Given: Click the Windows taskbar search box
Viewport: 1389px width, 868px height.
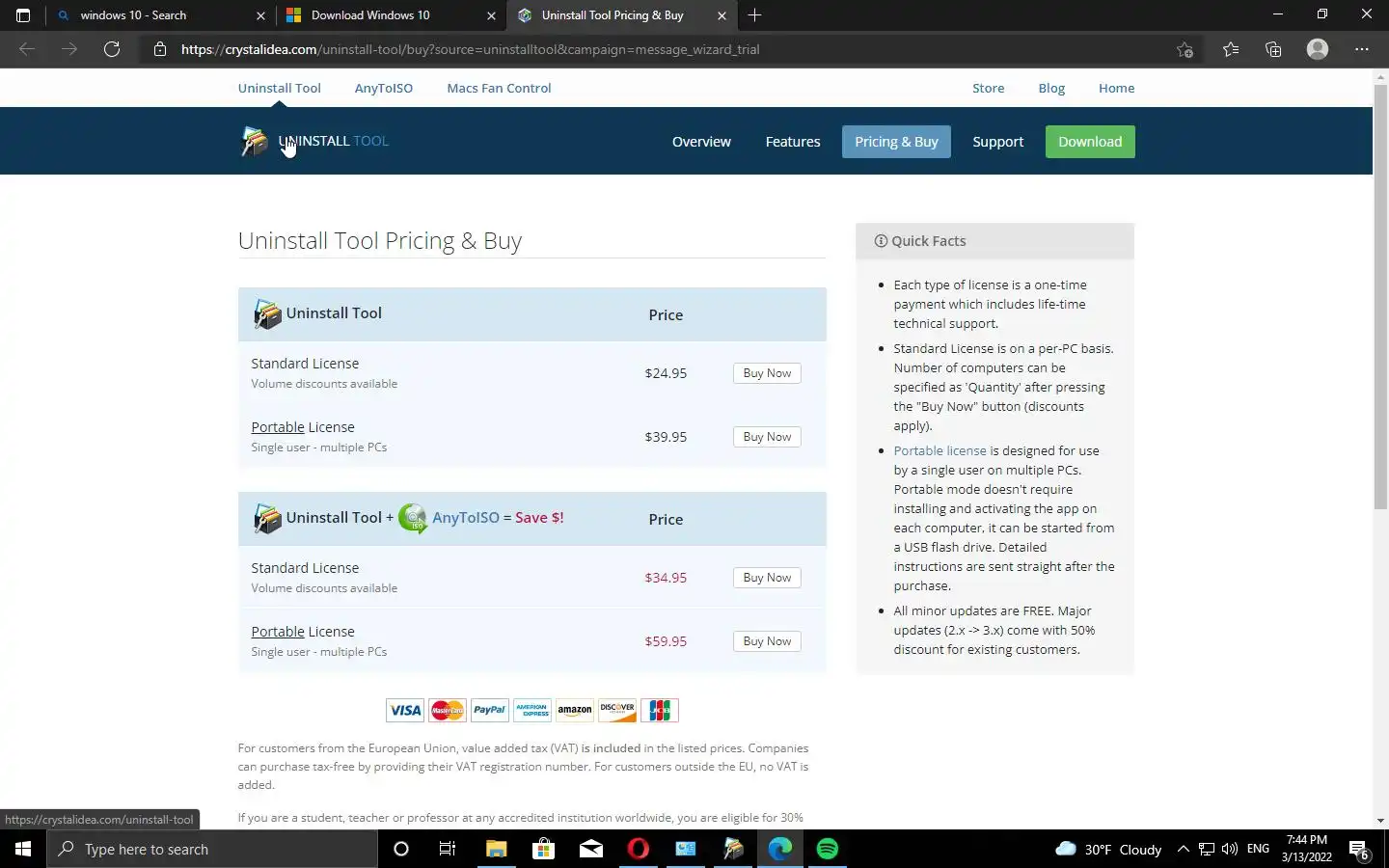Looking at the screenshot, I should (x=212, y=849).
